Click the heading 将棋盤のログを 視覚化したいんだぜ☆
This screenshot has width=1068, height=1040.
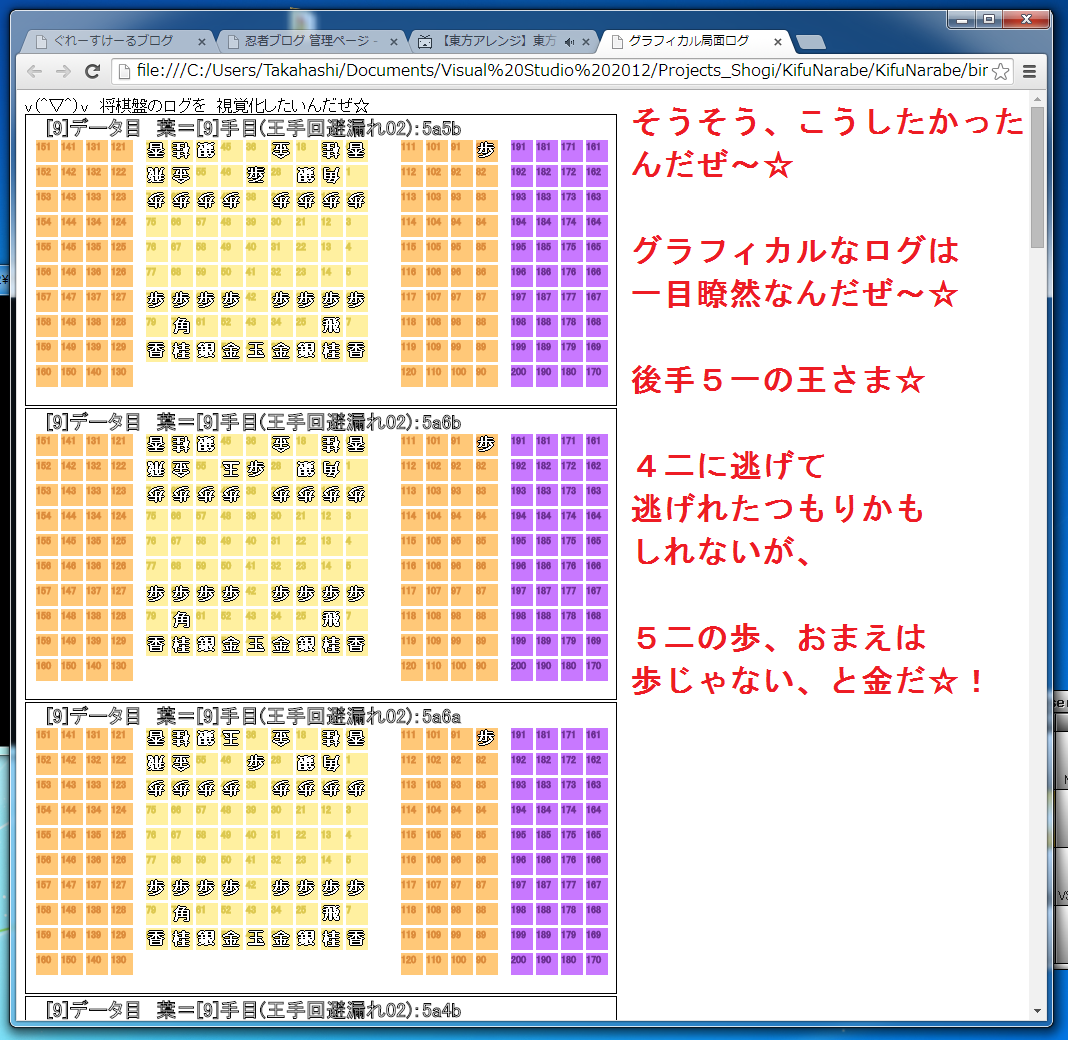coord(234,106)
